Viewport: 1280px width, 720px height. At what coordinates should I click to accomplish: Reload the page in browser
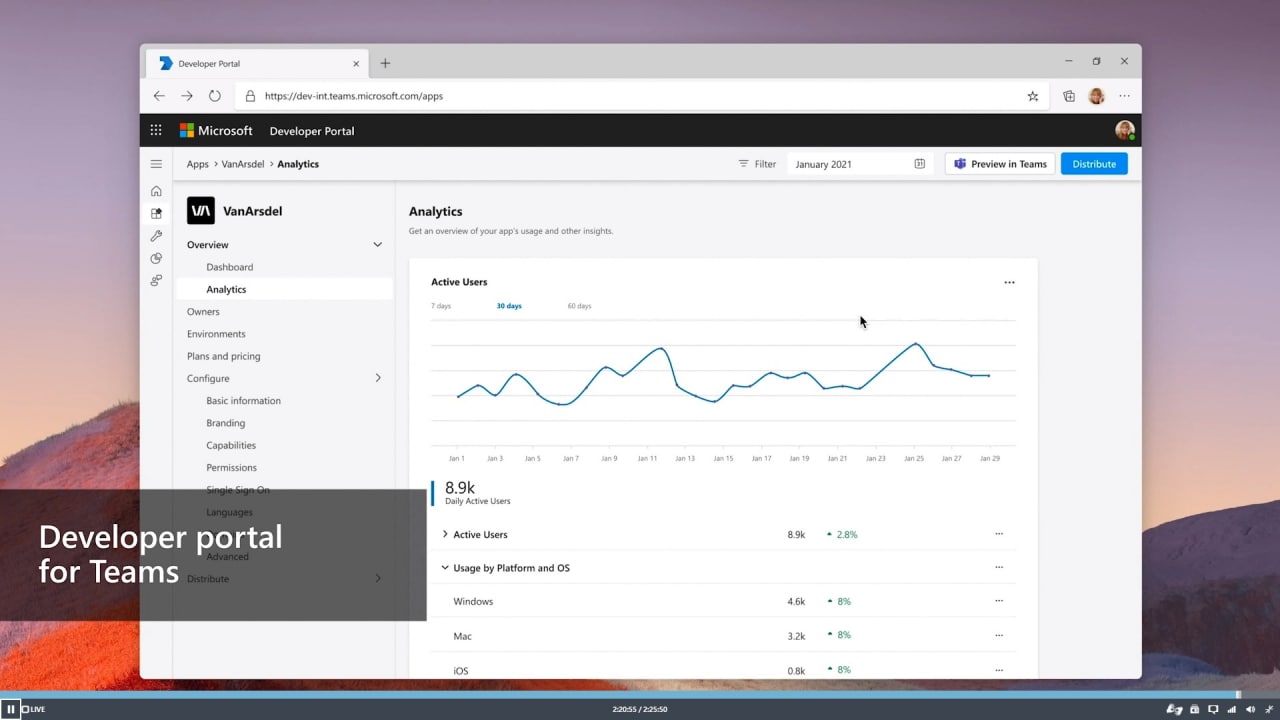215,96
